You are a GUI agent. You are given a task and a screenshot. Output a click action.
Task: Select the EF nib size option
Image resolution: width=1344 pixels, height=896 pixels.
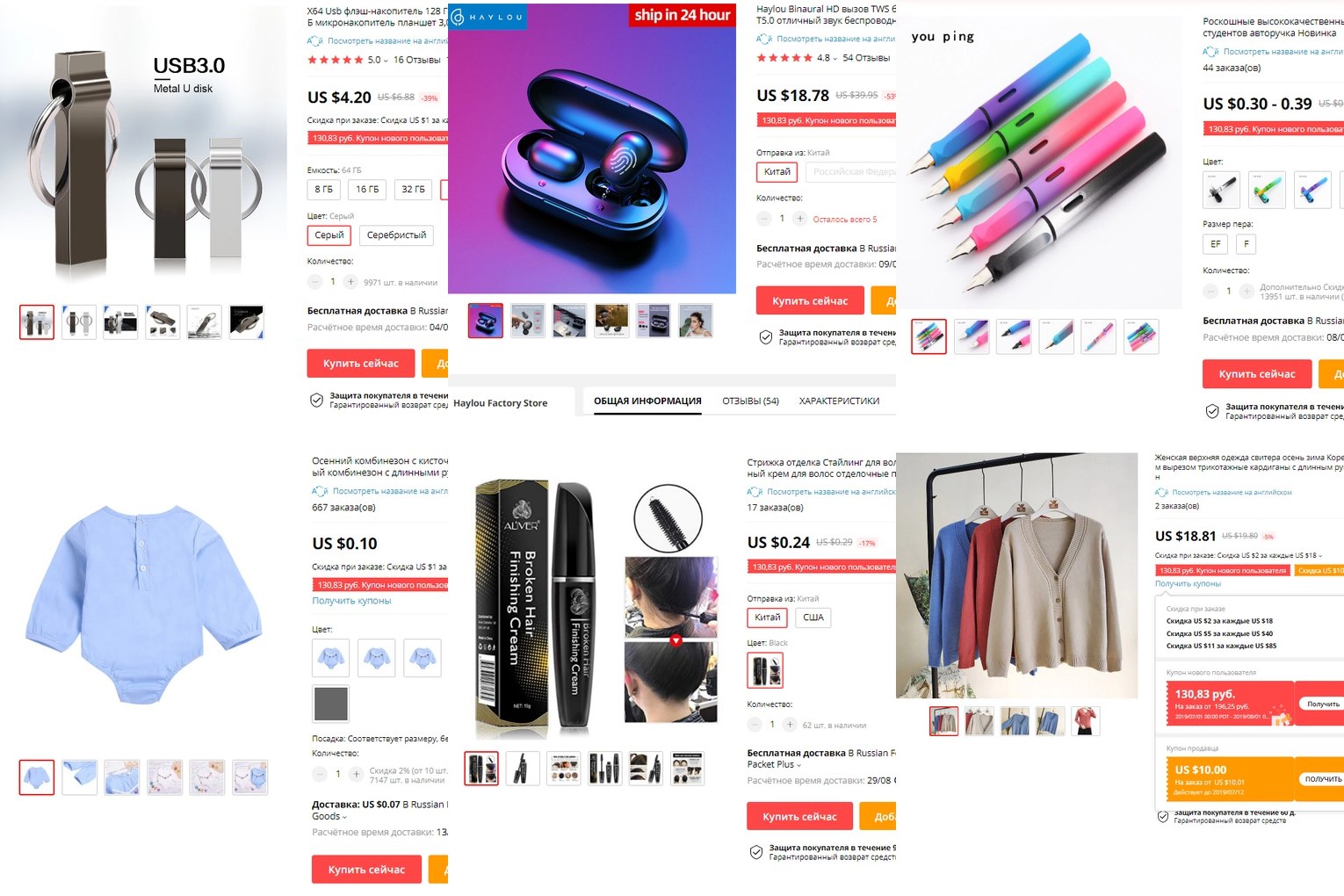click(1216, 244)
